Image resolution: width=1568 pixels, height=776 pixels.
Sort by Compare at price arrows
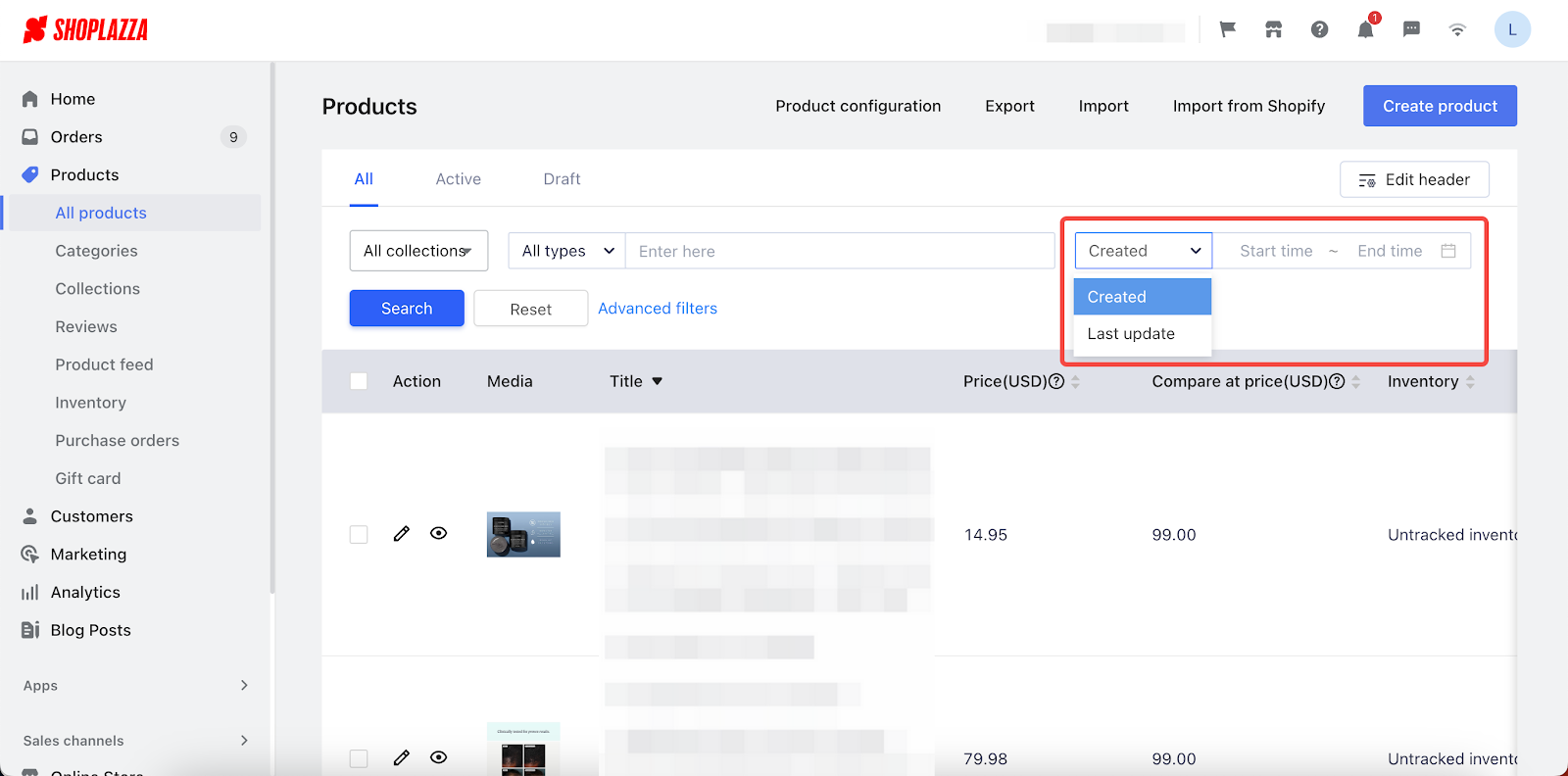click(1355, 382)
